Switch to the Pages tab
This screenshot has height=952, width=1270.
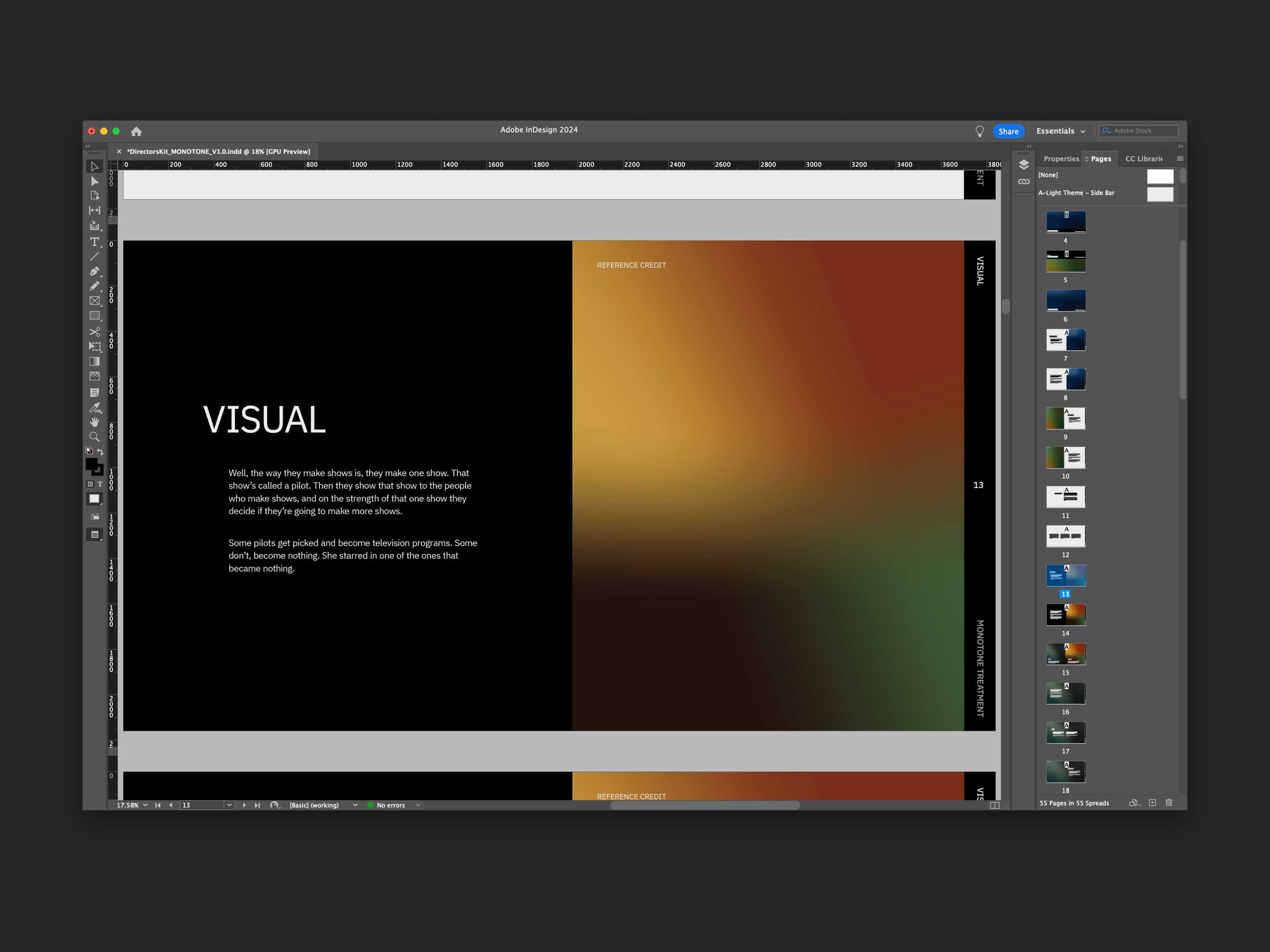(x=1101, y=159)
